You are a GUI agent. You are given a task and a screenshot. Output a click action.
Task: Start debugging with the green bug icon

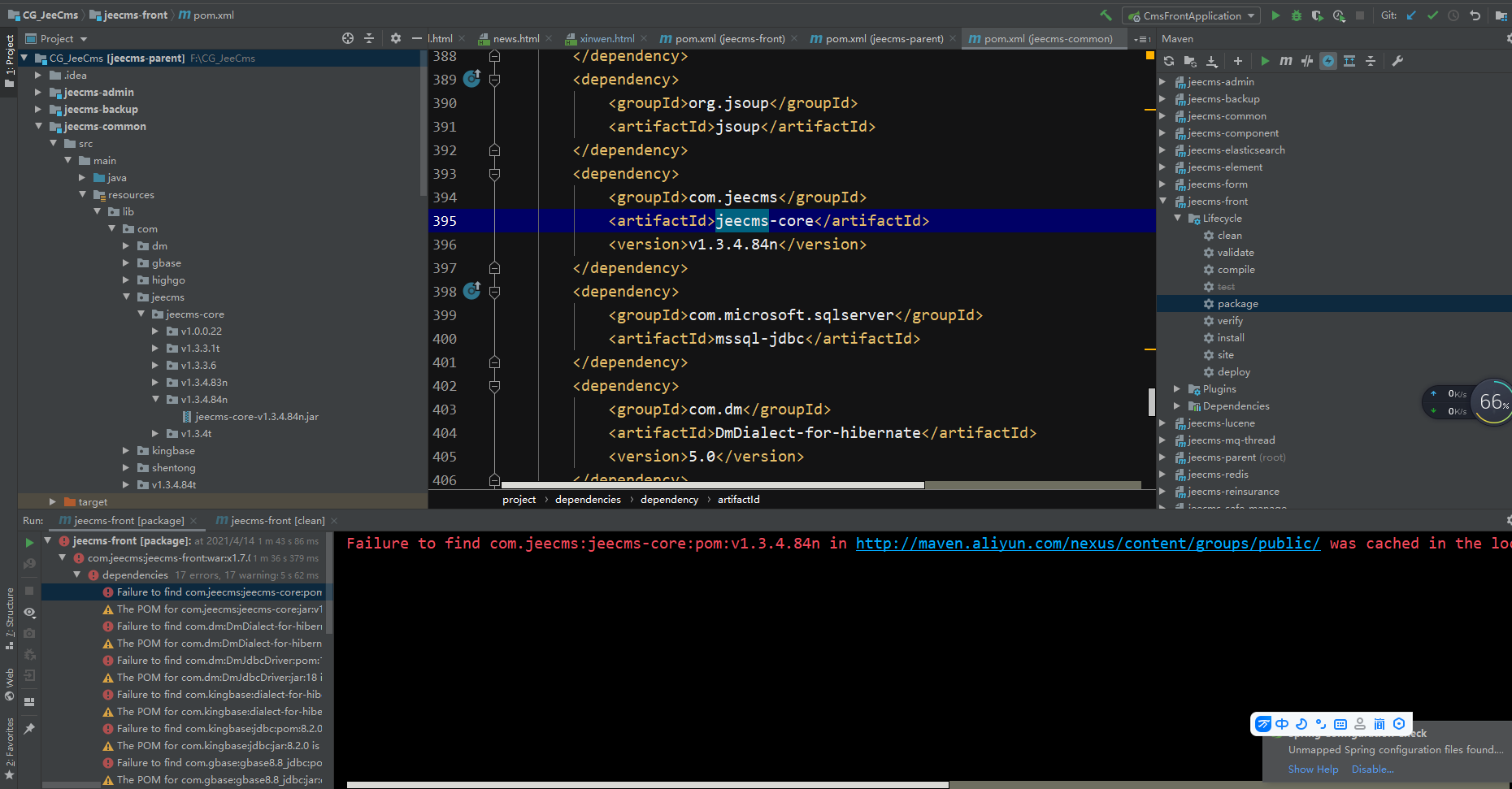[x=1297, y=15]
